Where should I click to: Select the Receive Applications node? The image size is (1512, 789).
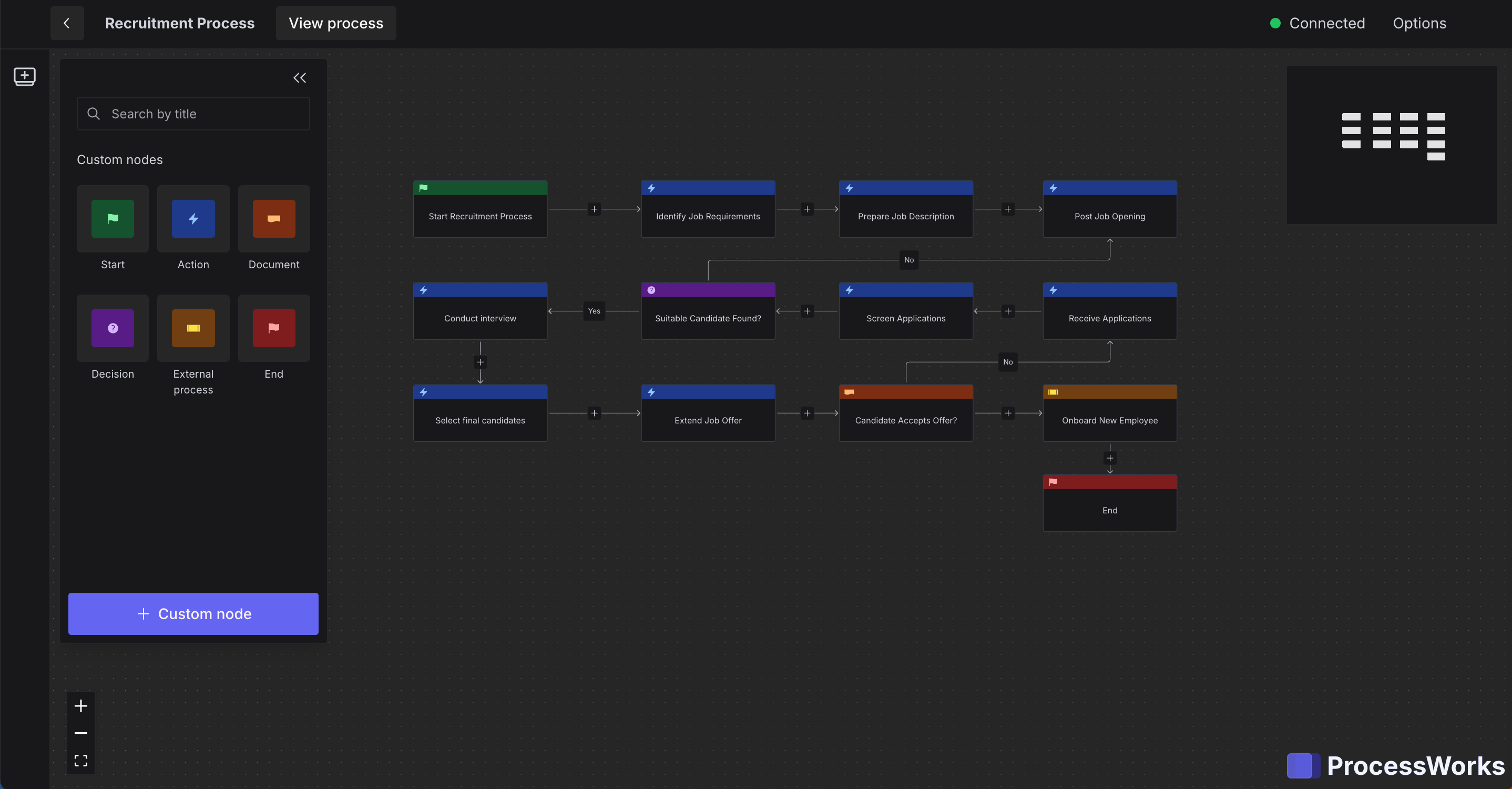click(1109, 311)
